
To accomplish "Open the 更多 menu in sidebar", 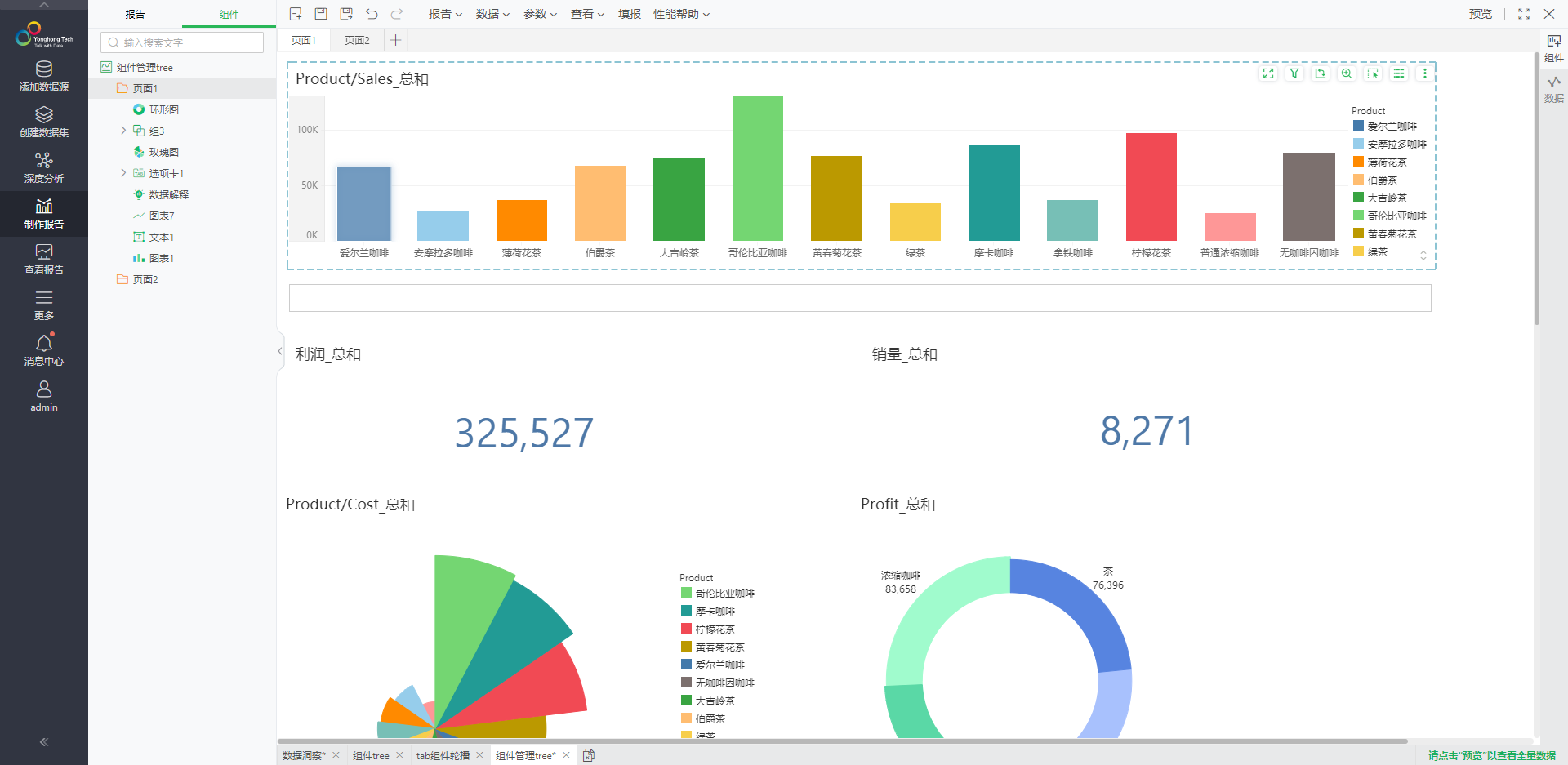I will coord(44,305).
